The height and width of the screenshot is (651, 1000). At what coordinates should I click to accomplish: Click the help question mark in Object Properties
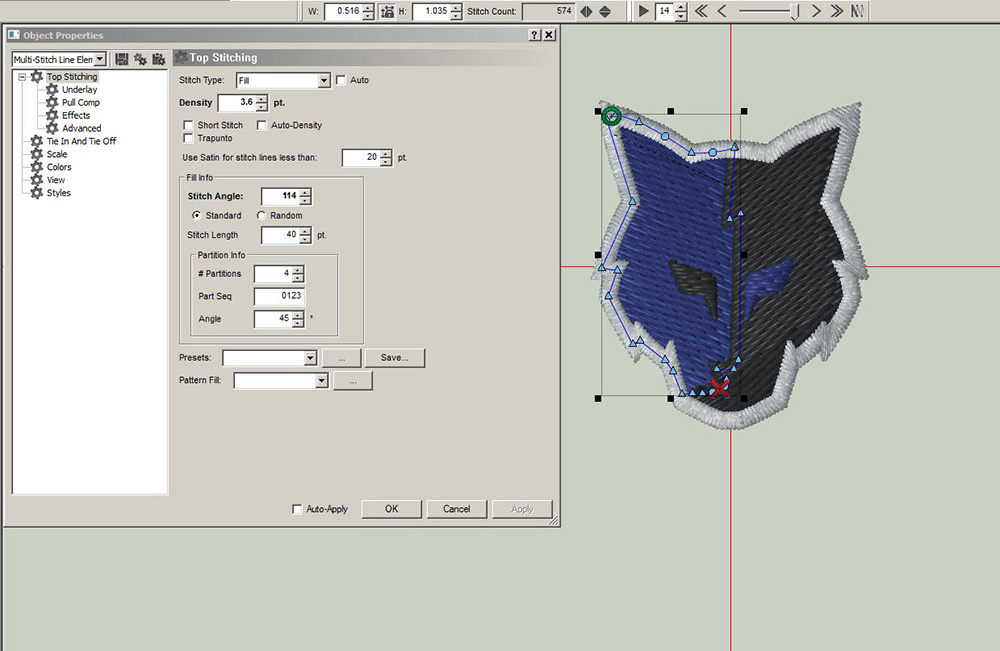tap(534, 35)
